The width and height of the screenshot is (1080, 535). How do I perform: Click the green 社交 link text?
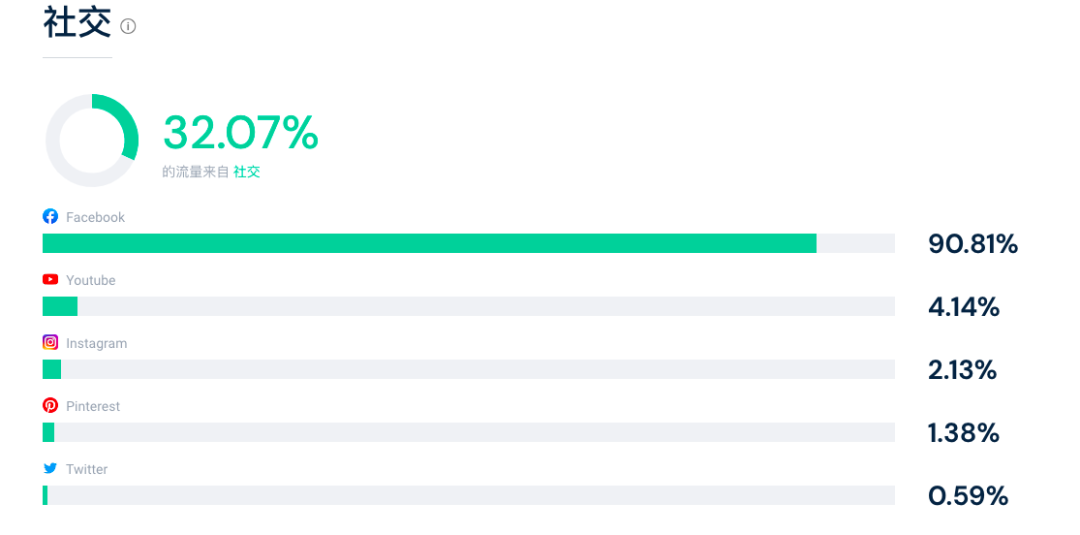click(247, 172)
